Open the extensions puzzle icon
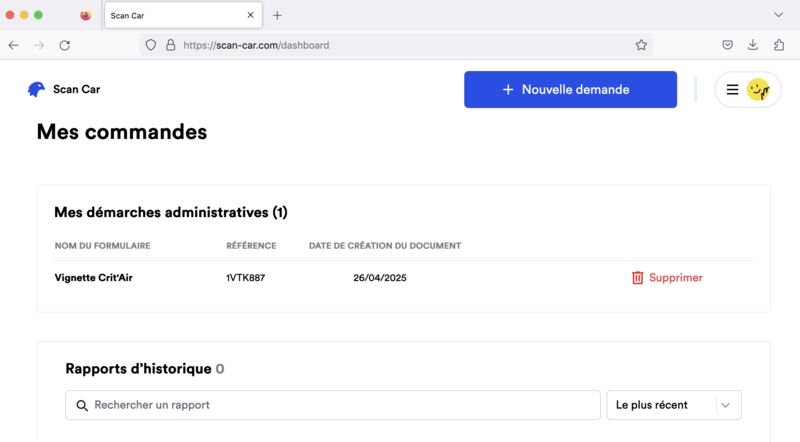 coord(779,45)
